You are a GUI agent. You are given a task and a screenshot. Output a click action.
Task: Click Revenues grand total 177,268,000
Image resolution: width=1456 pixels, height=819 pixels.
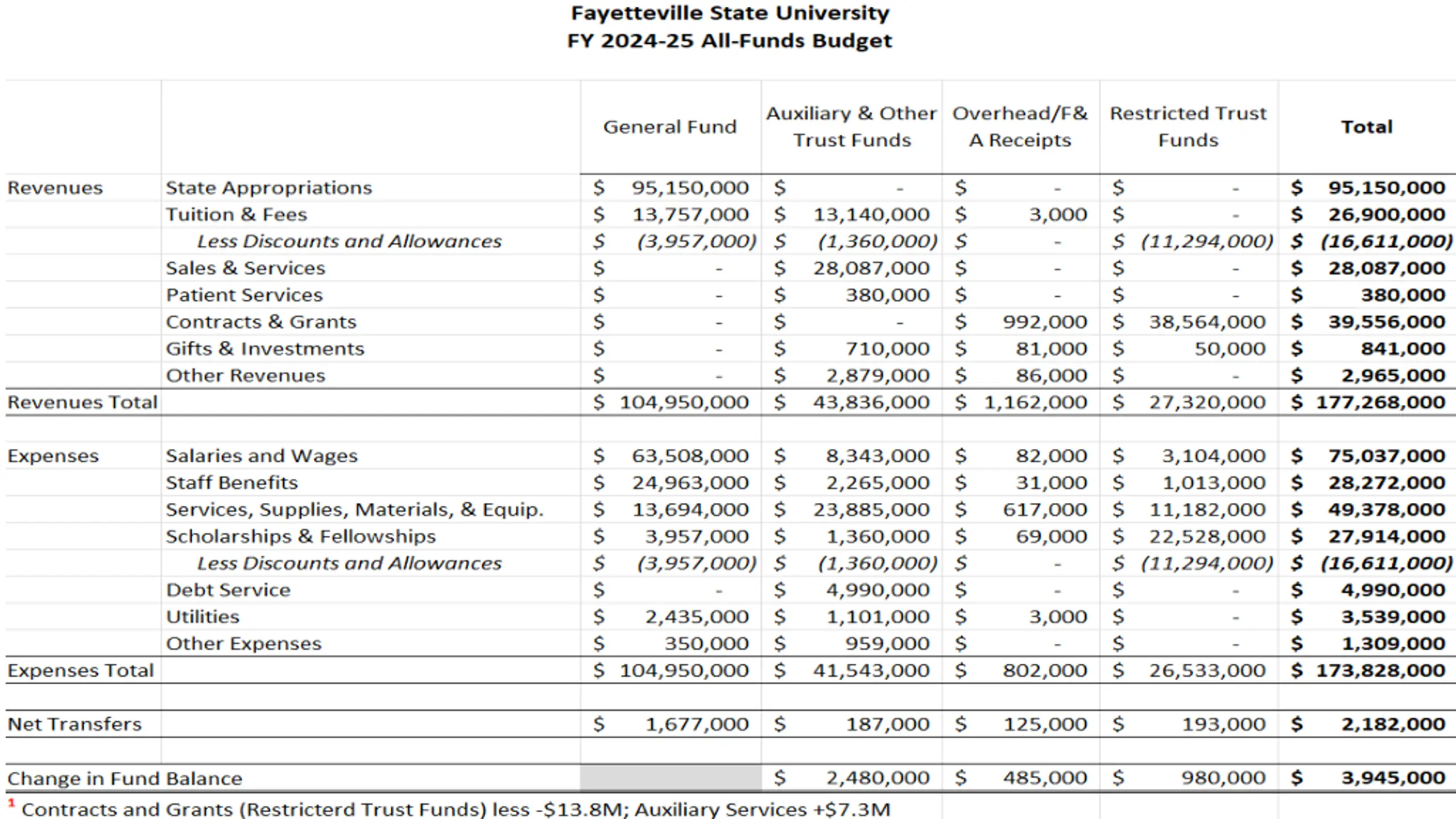[1381, 403]
